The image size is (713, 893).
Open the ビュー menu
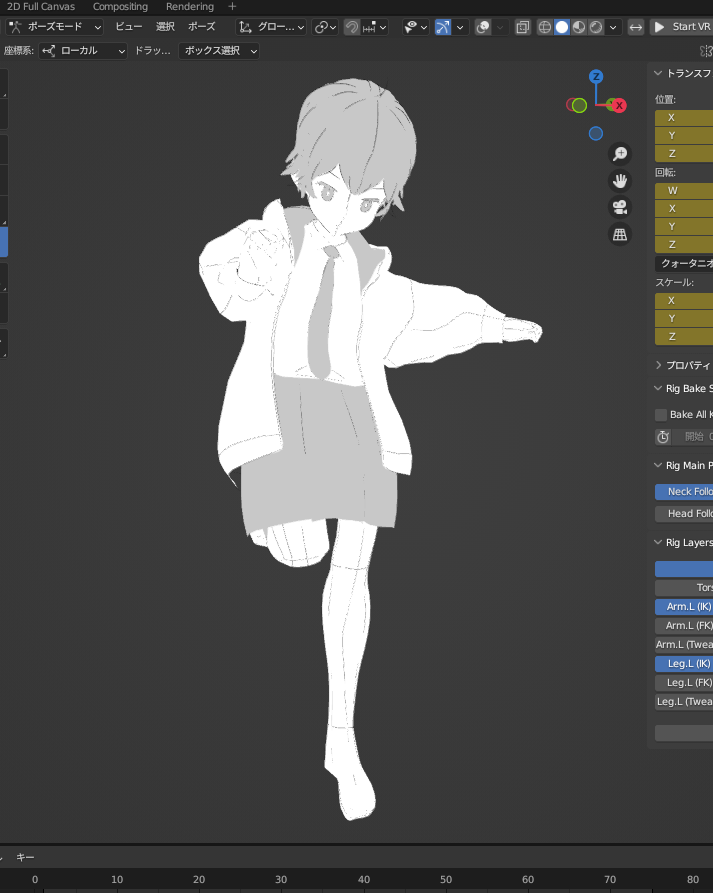point(129,27)
